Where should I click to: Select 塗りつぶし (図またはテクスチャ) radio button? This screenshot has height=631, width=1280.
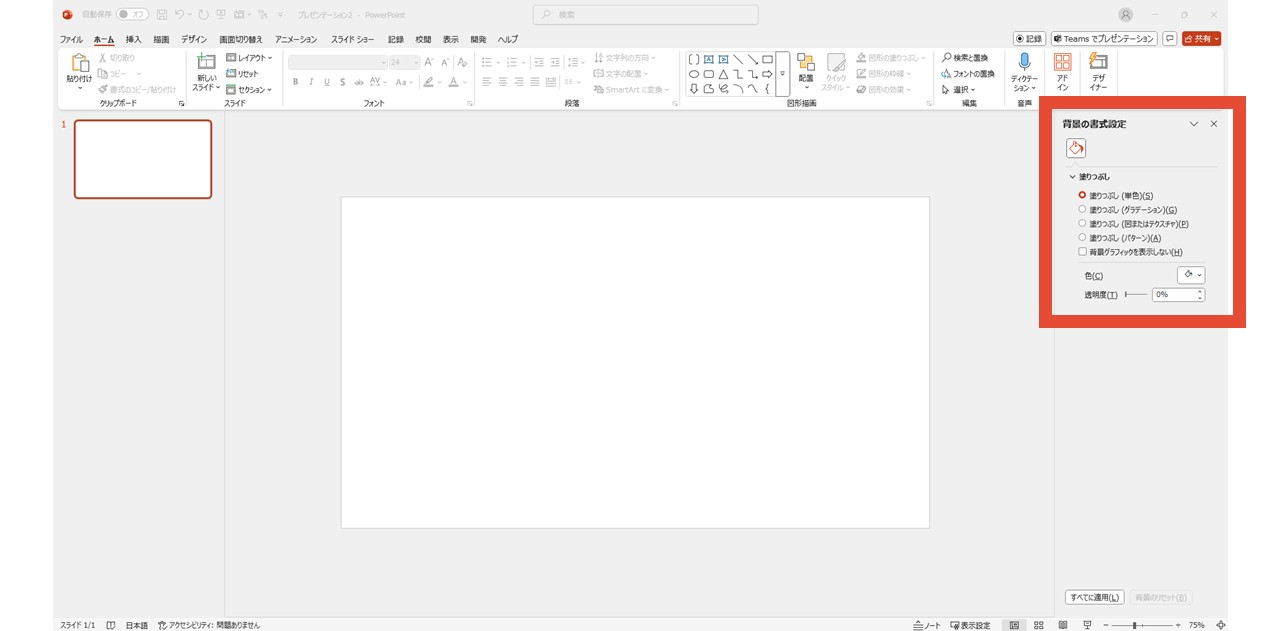point(1082,223)
